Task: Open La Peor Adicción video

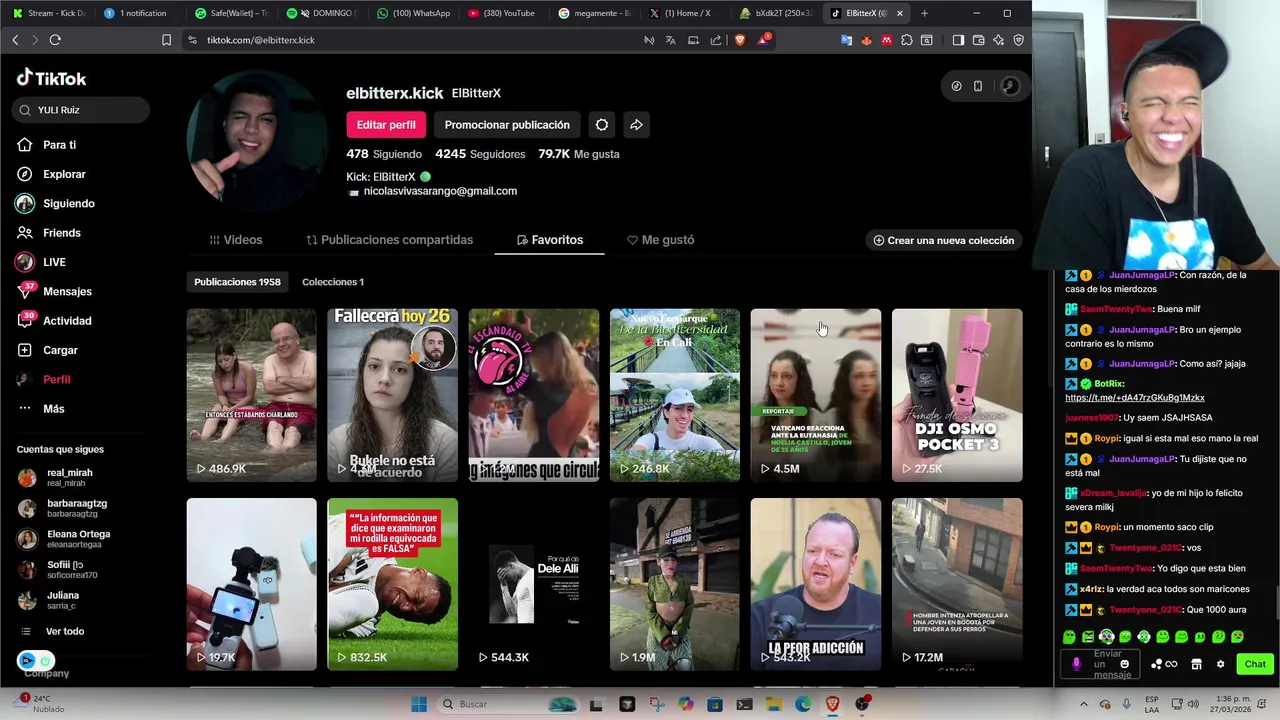Action: [x=816, y=584]
